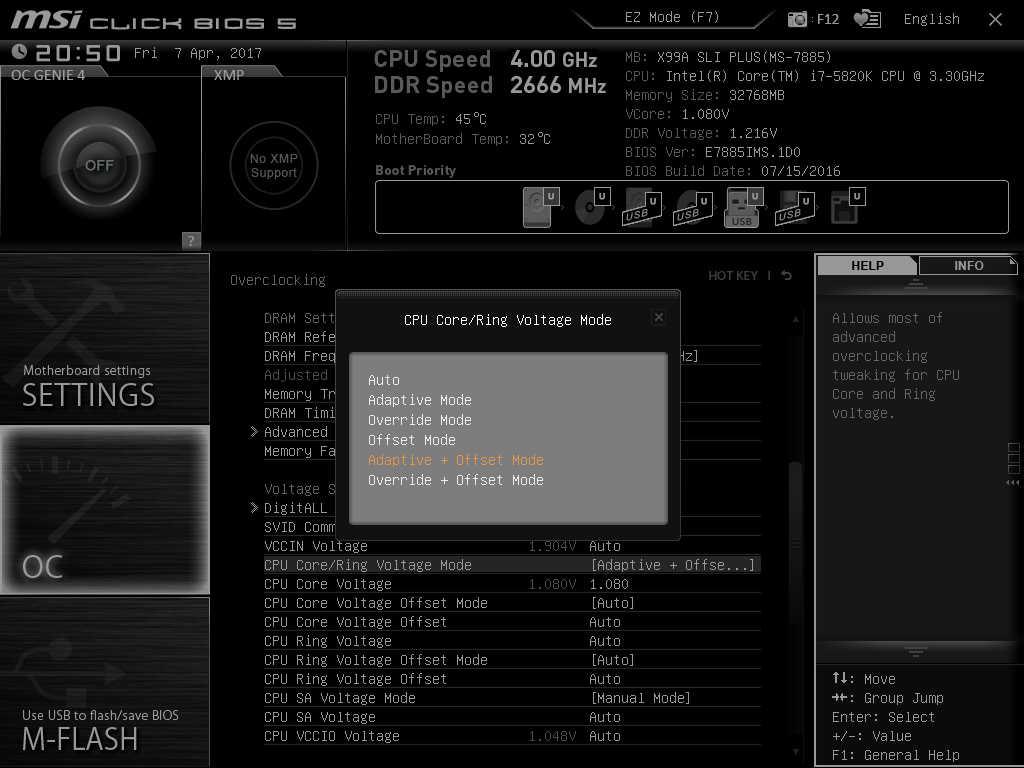Viewport: 1024px width, 768px height.
Task: Edit the CPU Ring Voltage Offset Auto value
Action: tap(605, 679)
